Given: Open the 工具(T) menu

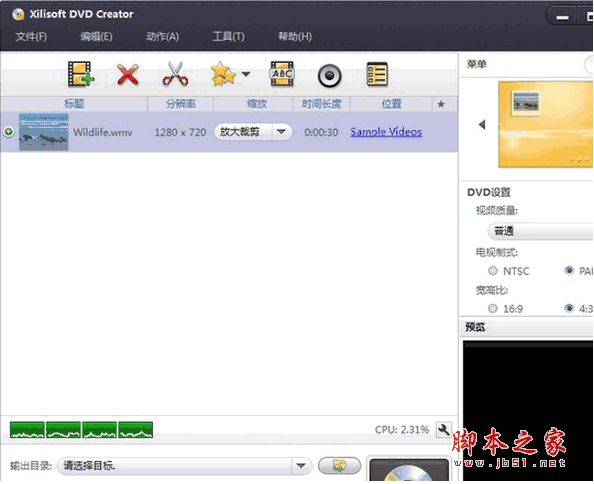Looking at the screenshot, I should (228, 36).
